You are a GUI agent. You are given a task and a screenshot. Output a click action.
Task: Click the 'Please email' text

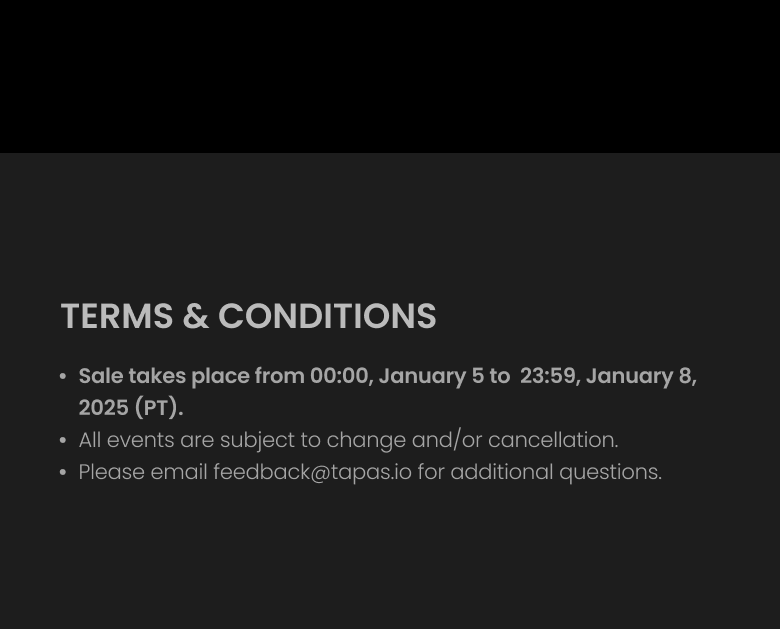[x=143, y=472]
